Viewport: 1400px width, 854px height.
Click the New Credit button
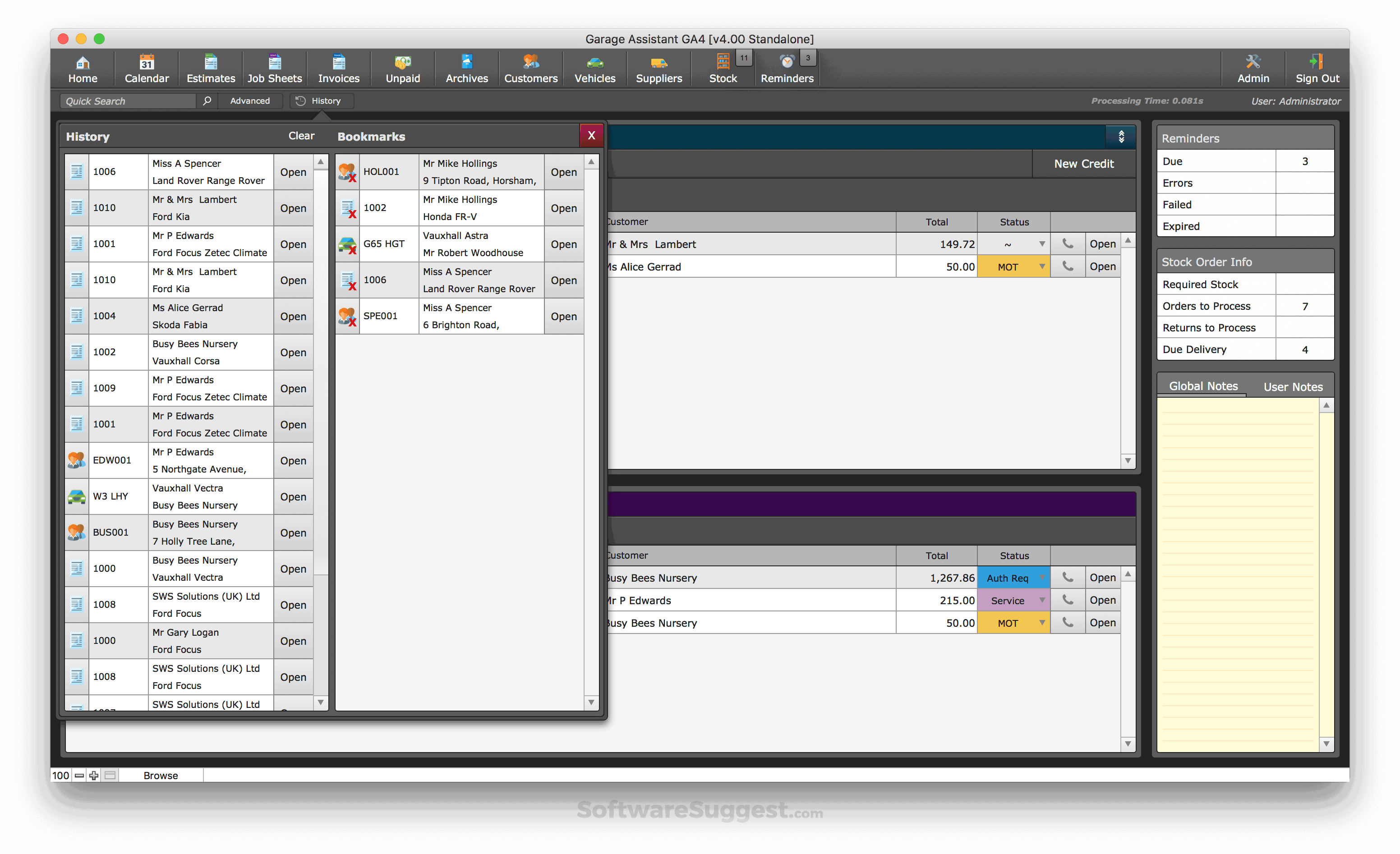click(1083, 164)
